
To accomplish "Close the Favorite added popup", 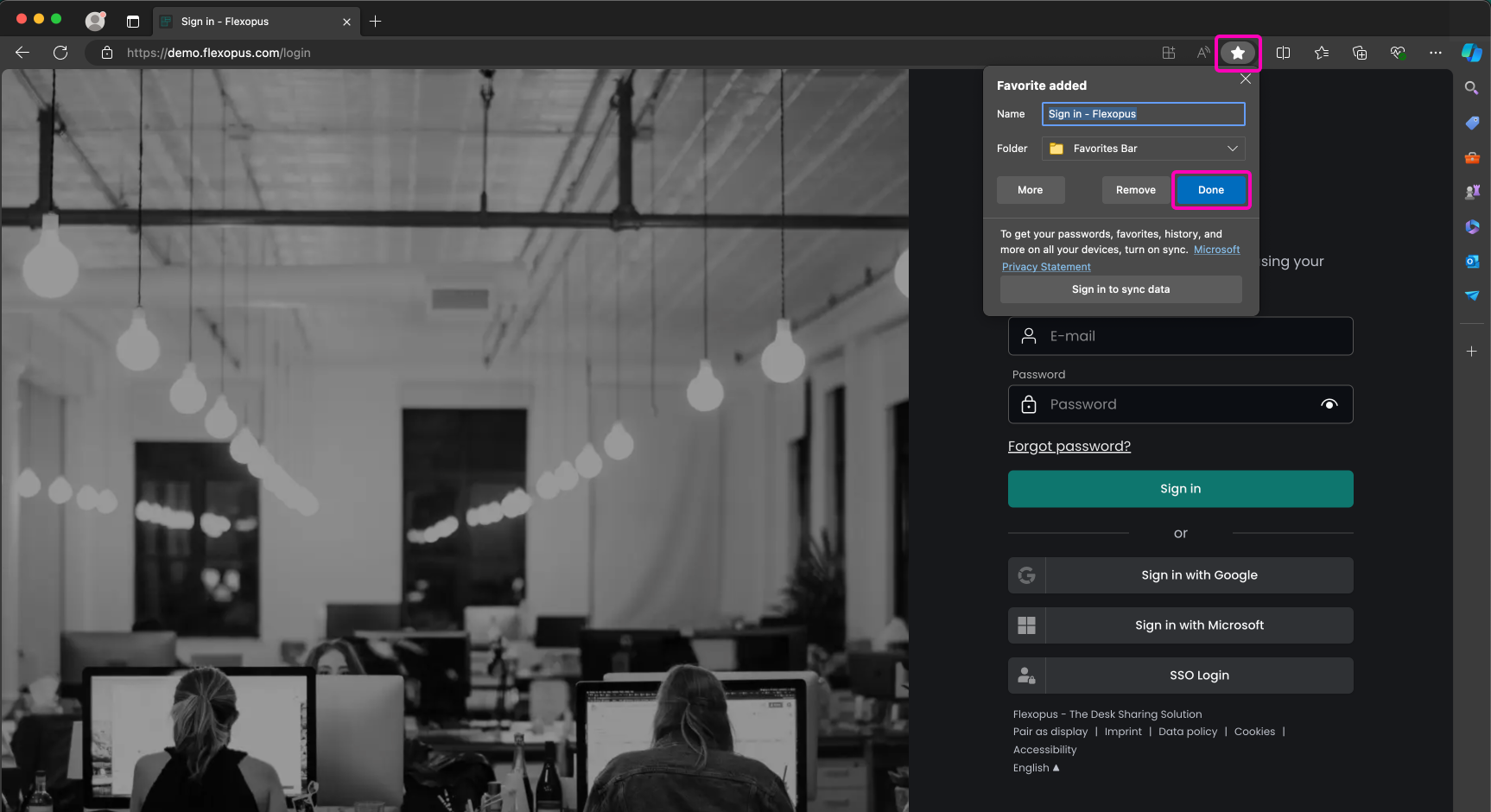I will (1245, 79).
